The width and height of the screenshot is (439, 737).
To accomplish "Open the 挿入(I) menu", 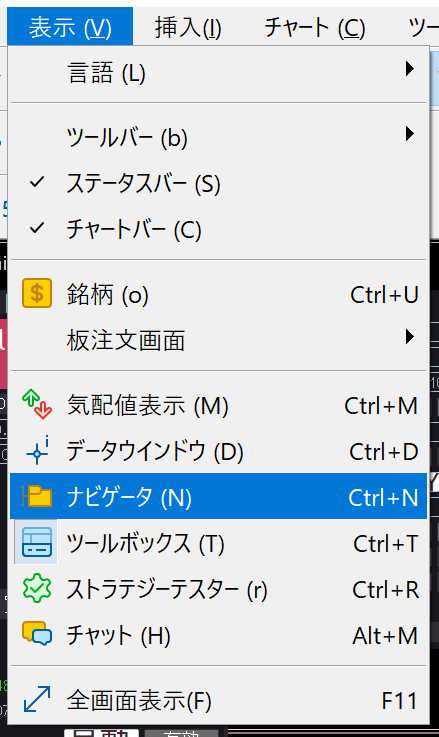I will pyautogui.click(x=188, y=28).
